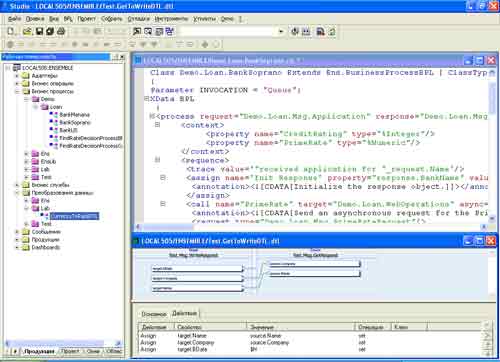This screenshot has width=500, height=362.
Task: Click the workspace tree horizontal scrollbar
Action: tap(63, 343)
